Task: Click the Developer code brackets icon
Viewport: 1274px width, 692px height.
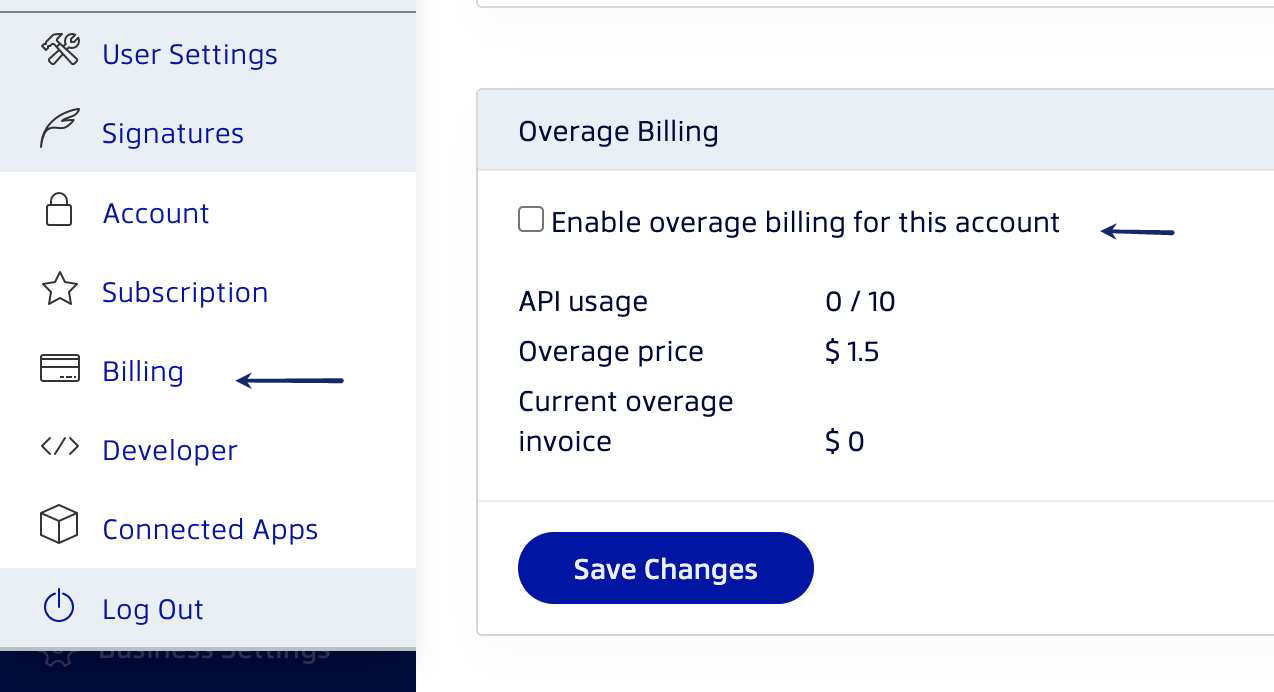Action: click(59, 447)
